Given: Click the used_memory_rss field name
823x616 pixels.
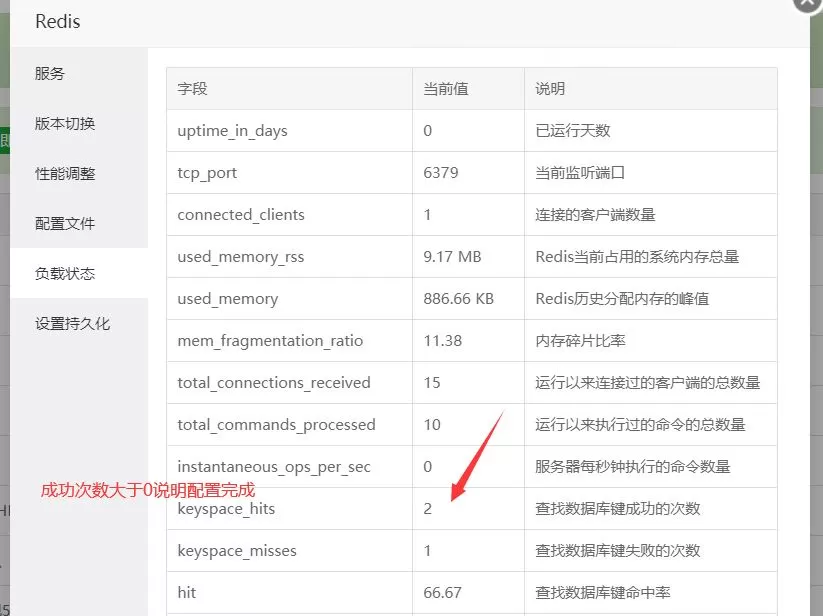Looking at the screenshot, I should tap(240, 257).
